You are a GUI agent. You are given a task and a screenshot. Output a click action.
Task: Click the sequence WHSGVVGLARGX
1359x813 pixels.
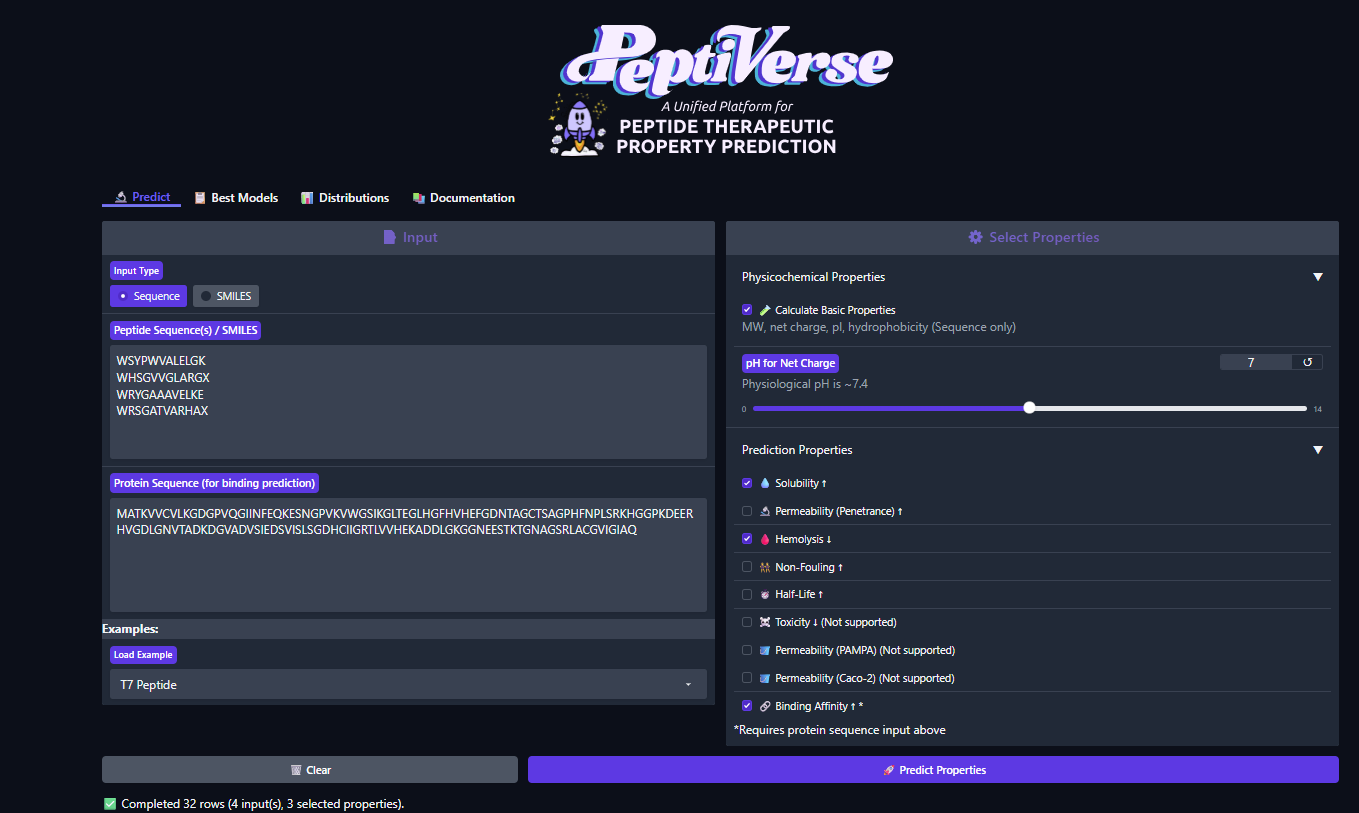(163, 377)
